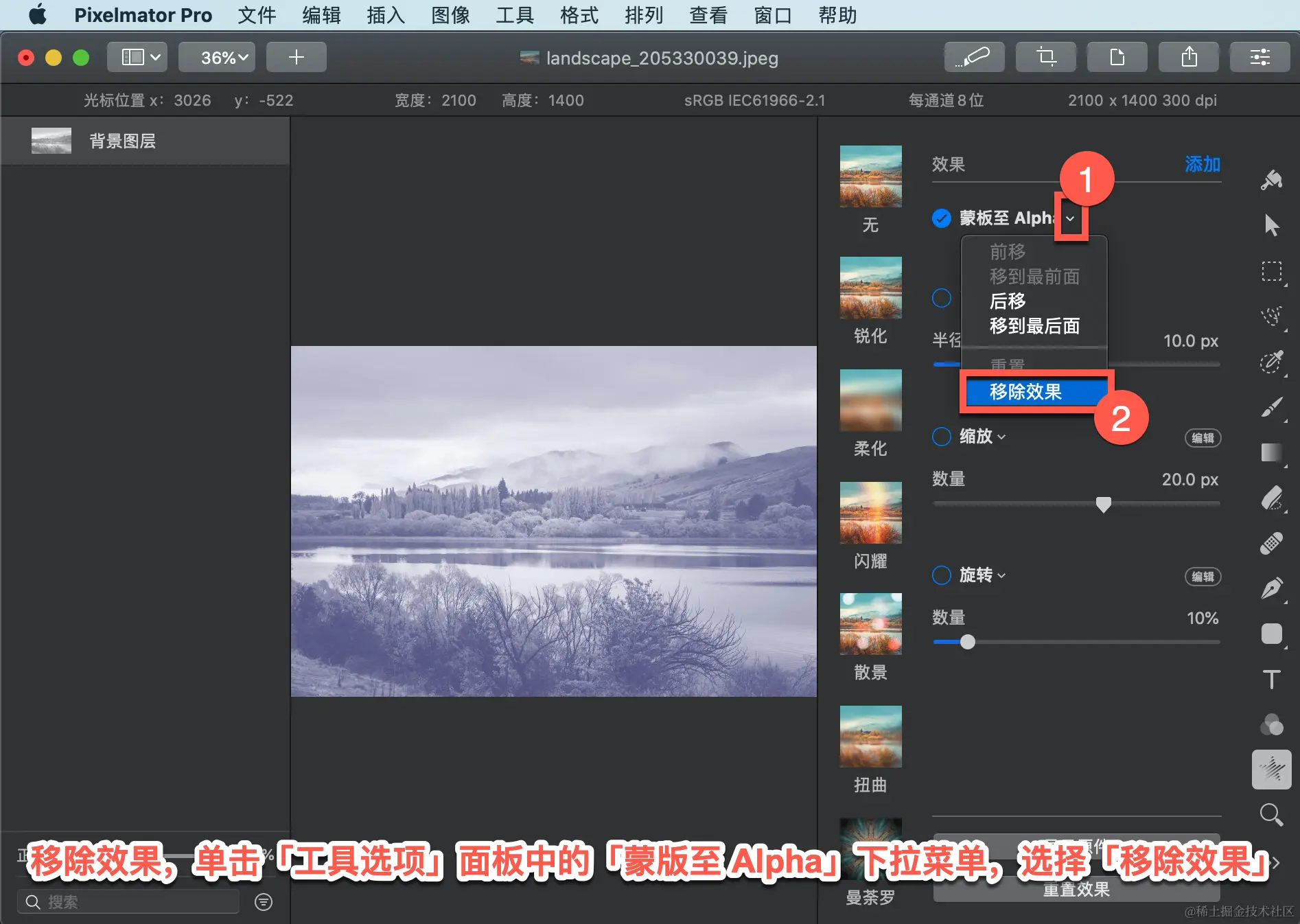Open the 文件 menu
This screenshot has height=924, width=1300.
pyautogui.click(x=257, y=15)
